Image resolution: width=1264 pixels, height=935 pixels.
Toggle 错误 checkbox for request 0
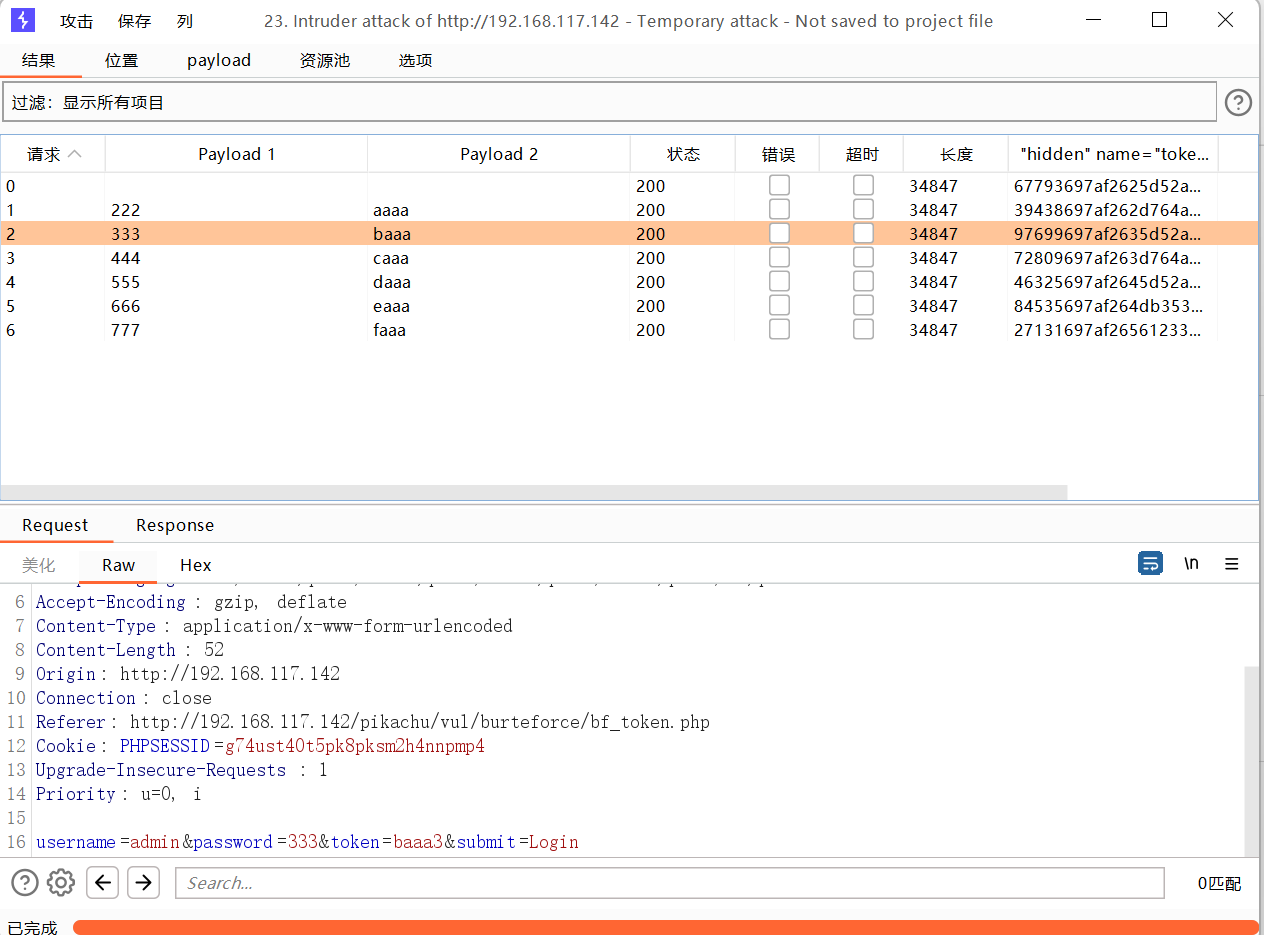point(779,185)
